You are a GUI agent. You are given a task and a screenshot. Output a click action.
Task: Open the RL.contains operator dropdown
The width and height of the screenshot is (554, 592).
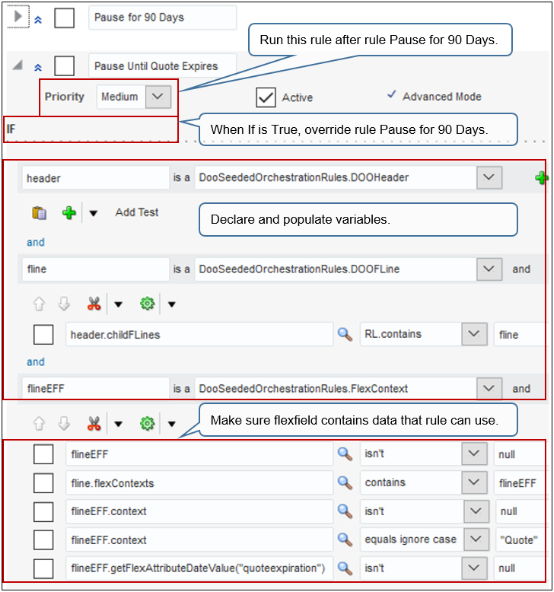point(474,334)
